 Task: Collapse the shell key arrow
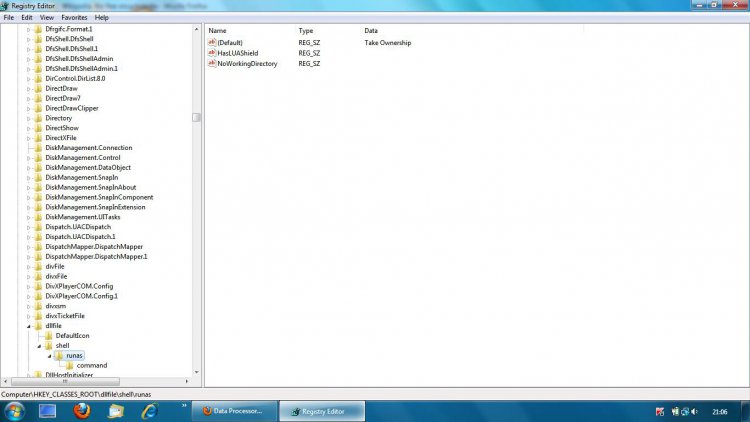pyautogui.click(x=39, y=345)
